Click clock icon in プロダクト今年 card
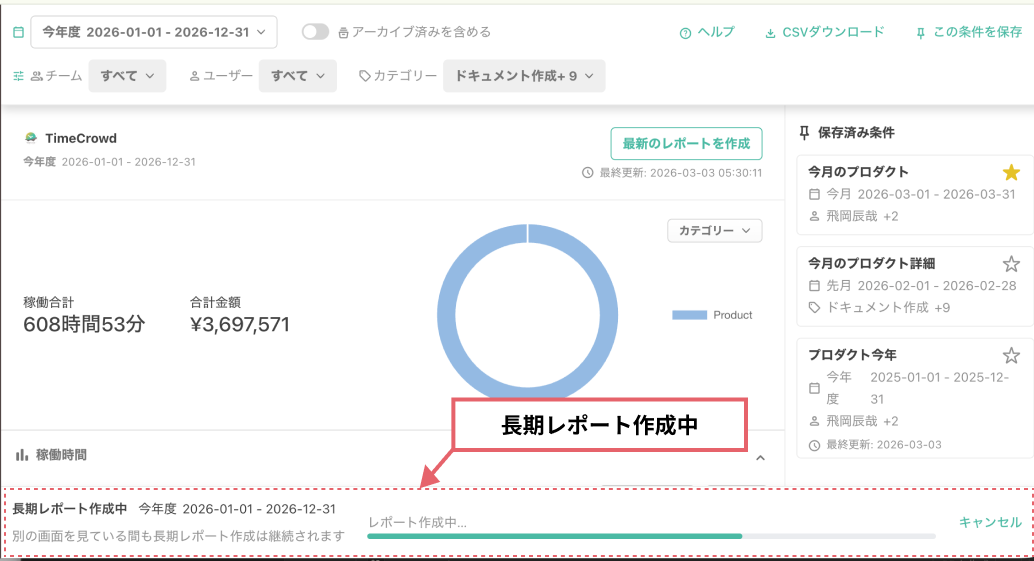The height and width of the screenshot is (561, 1034). [x=814, y=445]
